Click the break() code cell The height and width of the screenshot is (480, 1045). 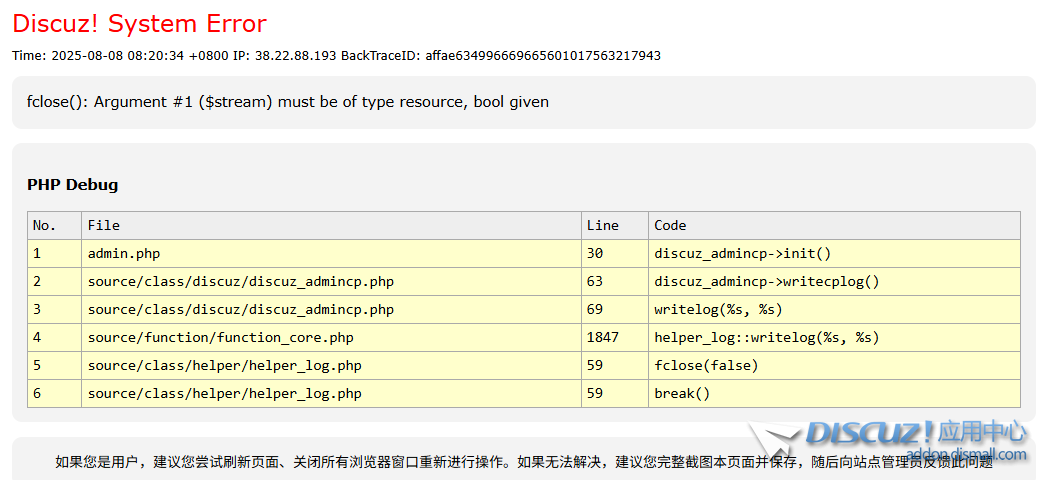pos(834,393)
